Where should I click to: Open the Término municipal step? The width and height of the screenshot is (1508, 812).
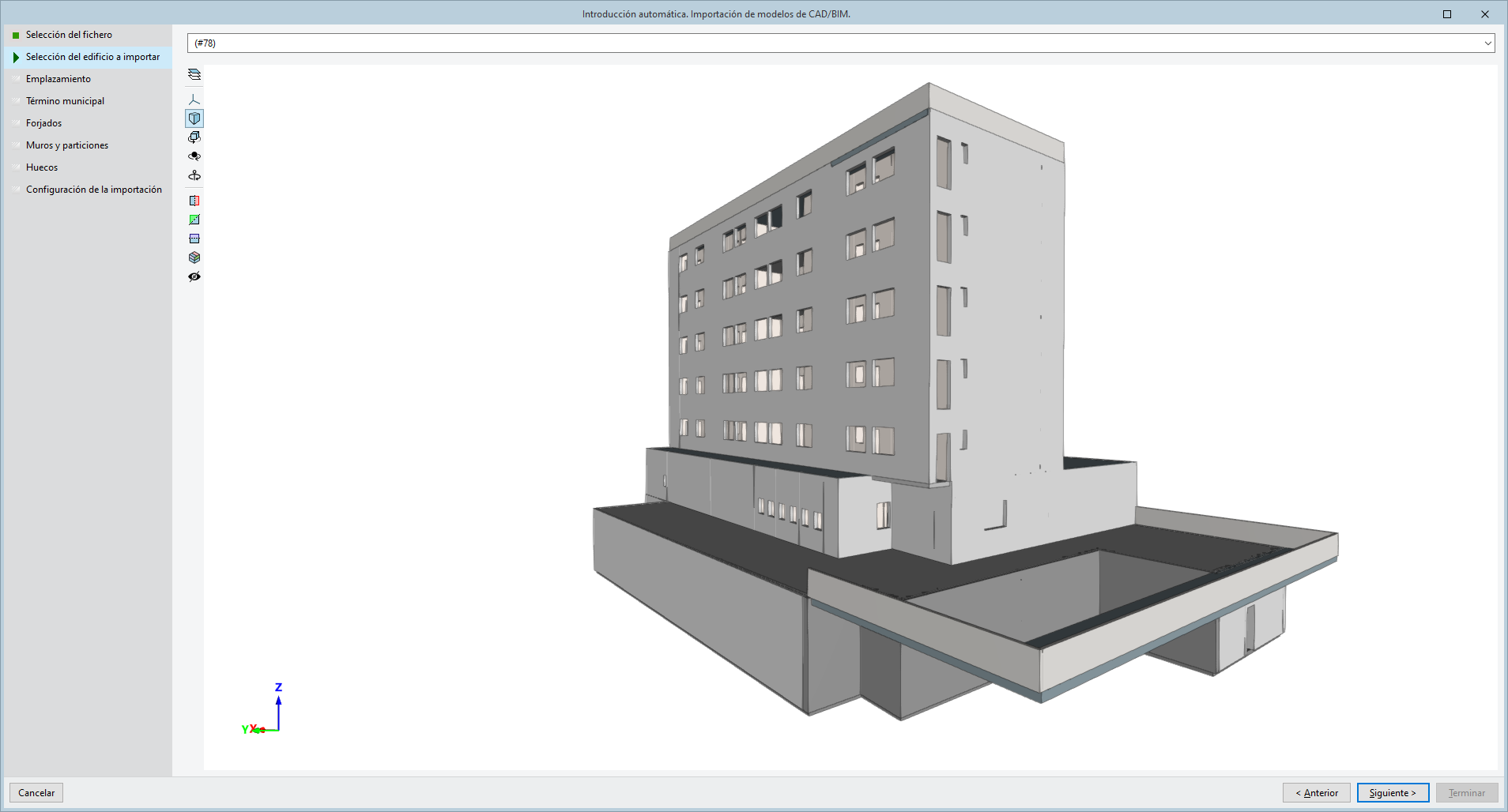[88, 101]
